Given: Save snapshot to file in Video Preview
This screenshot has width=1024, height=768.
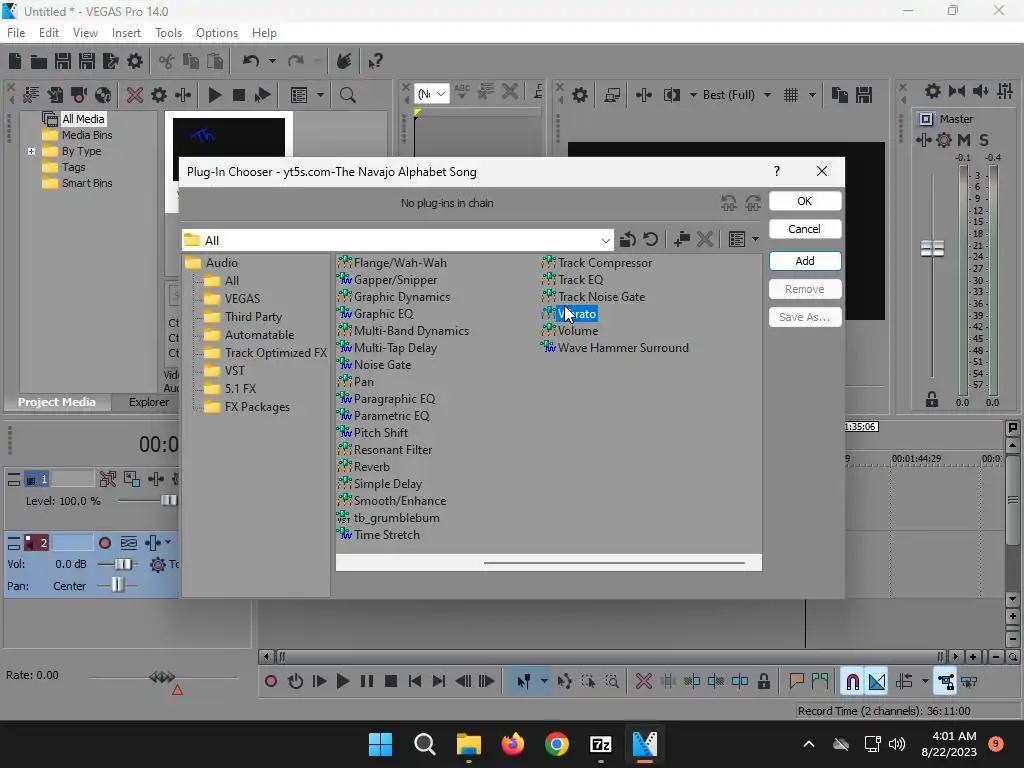Looking at the screenshot, I should pyautogui.click(x=864, y=95).
